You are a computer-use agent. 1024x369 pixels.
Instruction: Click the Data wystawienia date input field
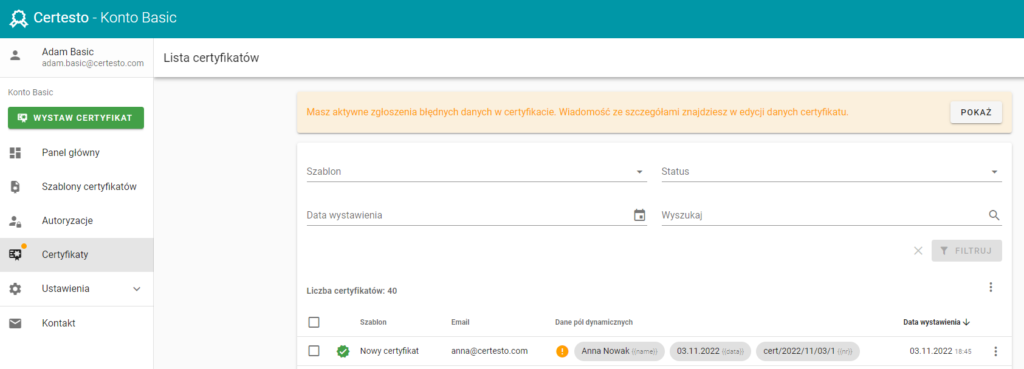click(x=476, y=215)
